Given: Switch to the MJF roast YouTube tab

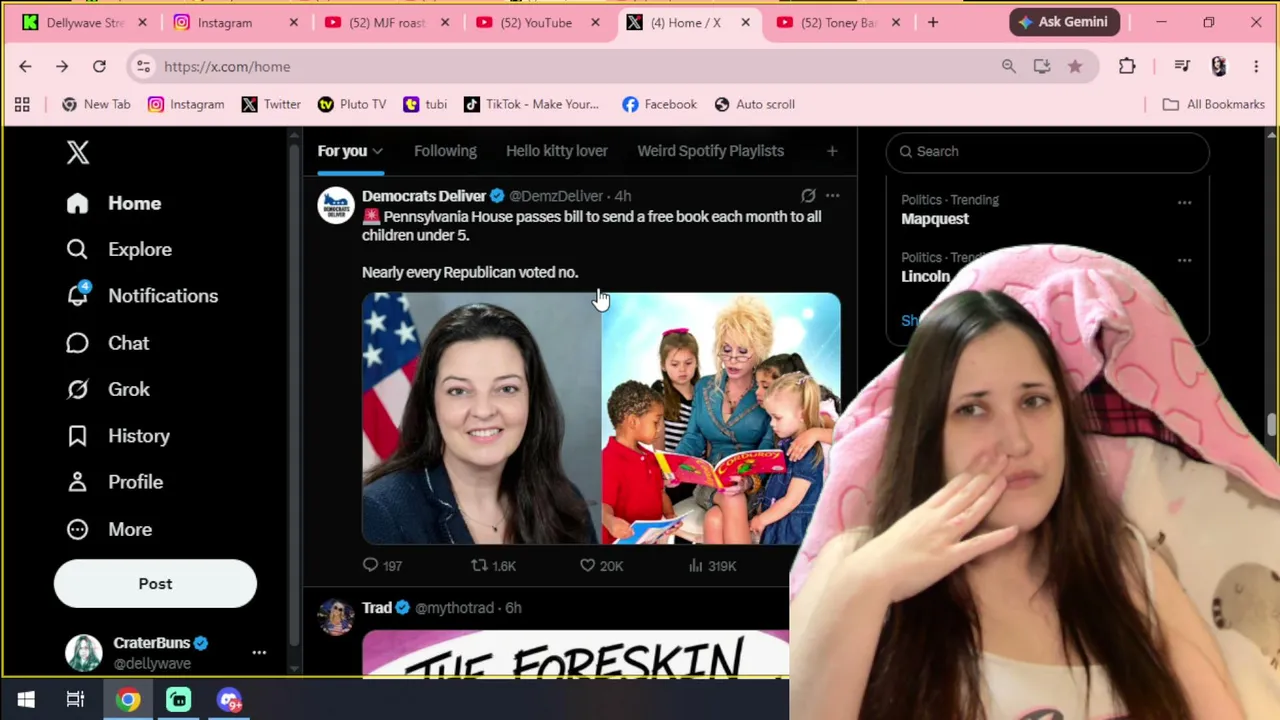Looking at the screenshot, I should pyautogui.click(x=386, y=22).
